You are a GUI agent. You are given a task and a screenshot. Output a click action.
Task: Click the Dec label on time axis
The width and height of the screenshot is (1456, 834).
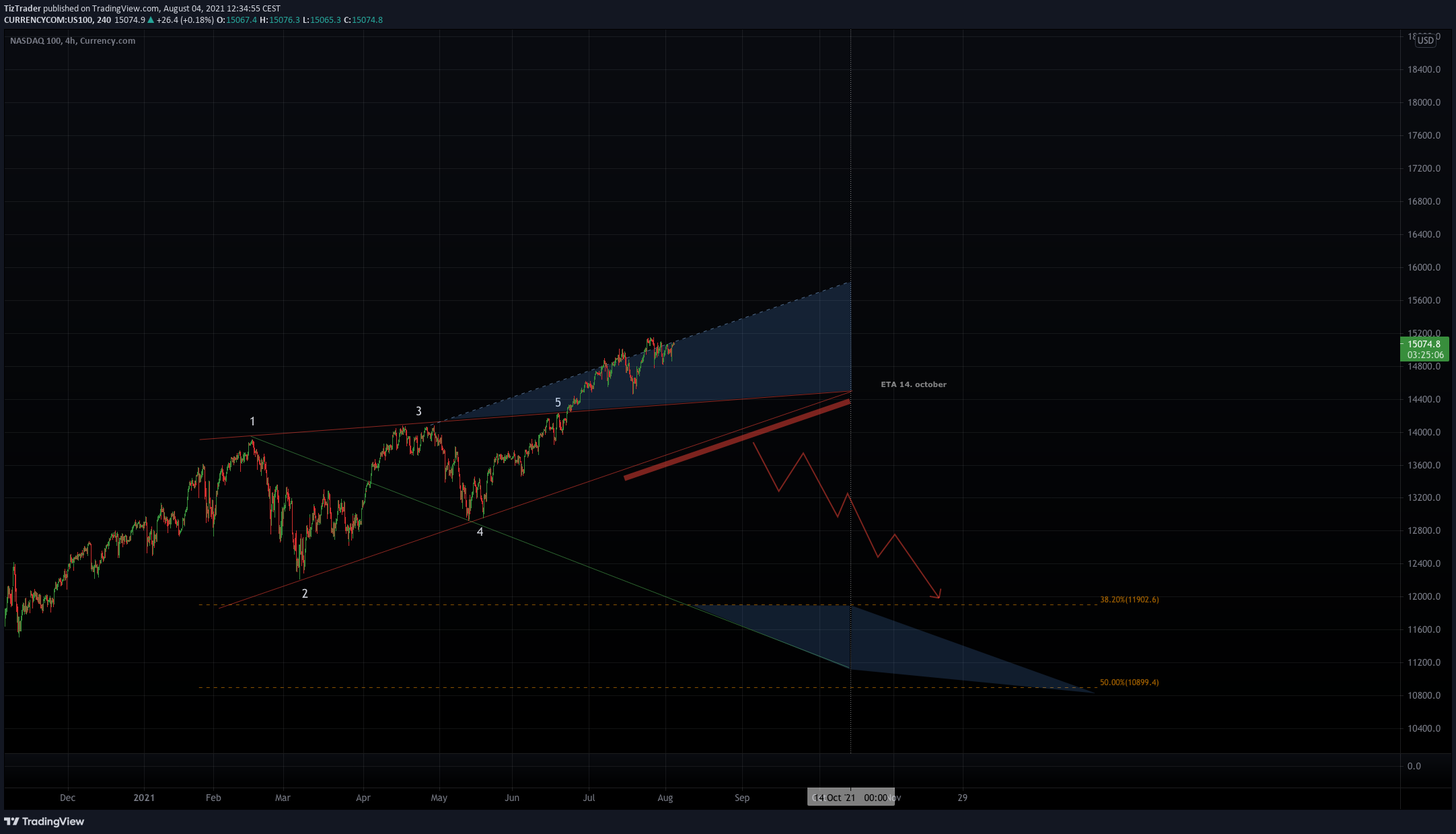67,798
